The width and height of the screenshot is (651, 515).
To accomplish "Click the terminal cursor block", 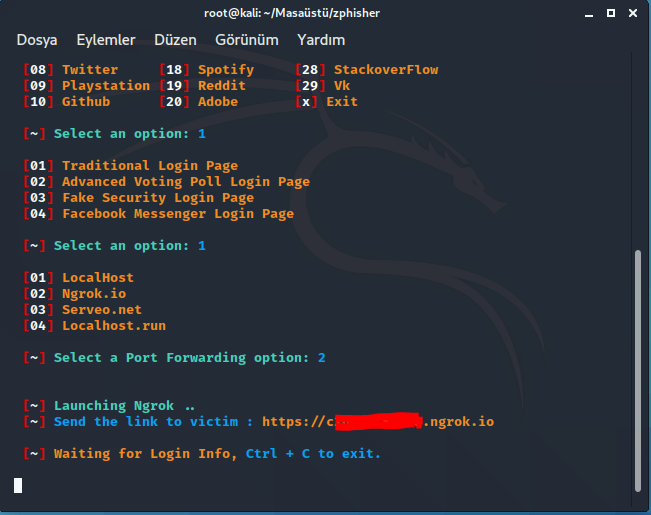I will 18,485.
